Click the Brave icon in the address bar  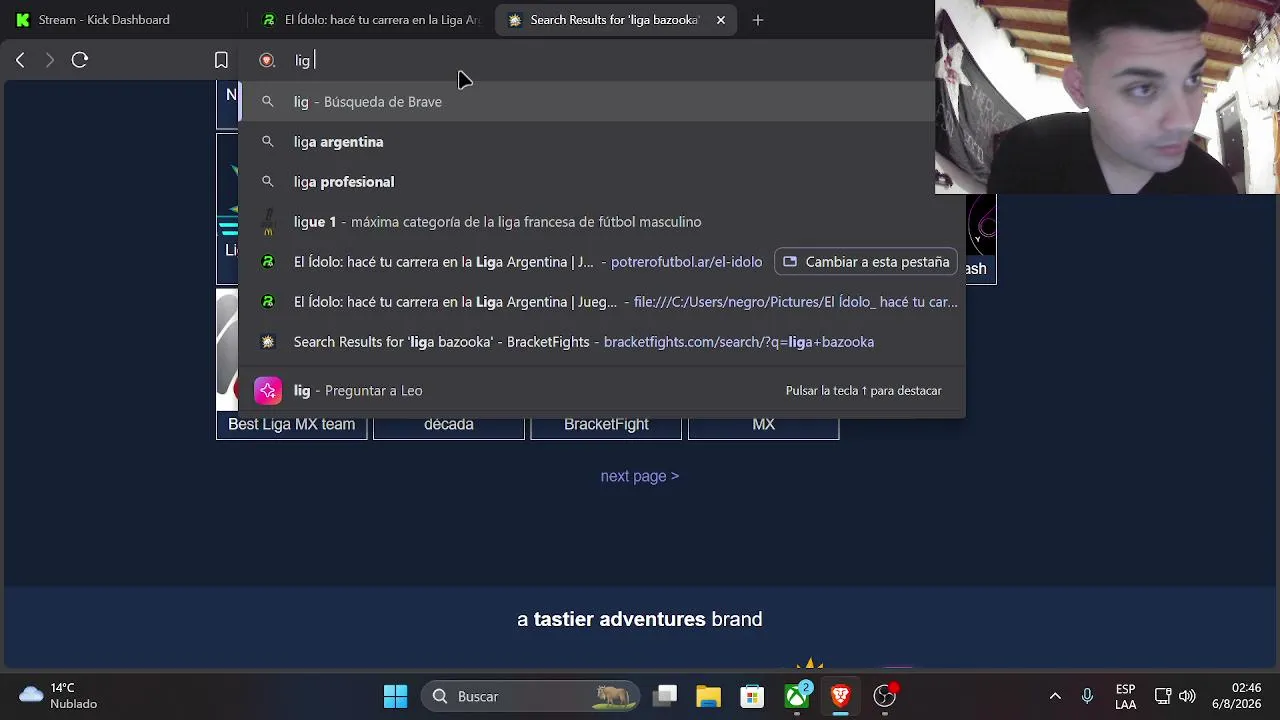tap(267, 60)
